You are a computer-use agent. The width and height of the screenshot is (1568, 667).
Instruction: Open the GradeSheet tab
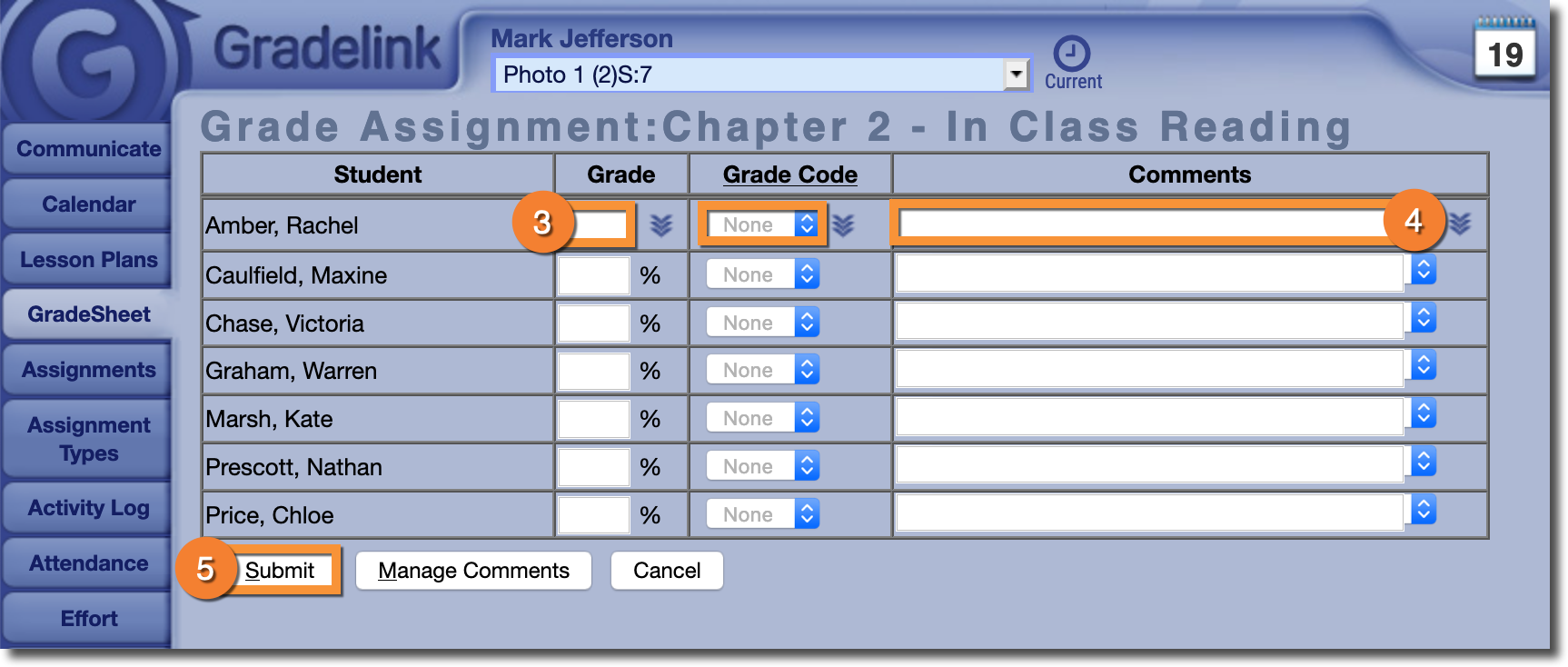88,314
